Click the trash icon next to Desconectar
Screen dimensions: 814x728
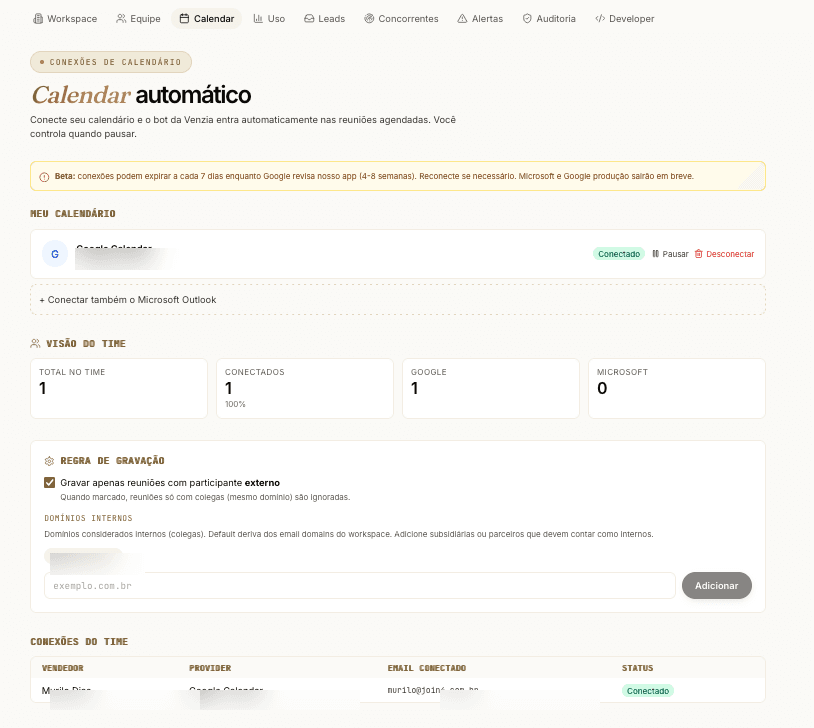699,254
